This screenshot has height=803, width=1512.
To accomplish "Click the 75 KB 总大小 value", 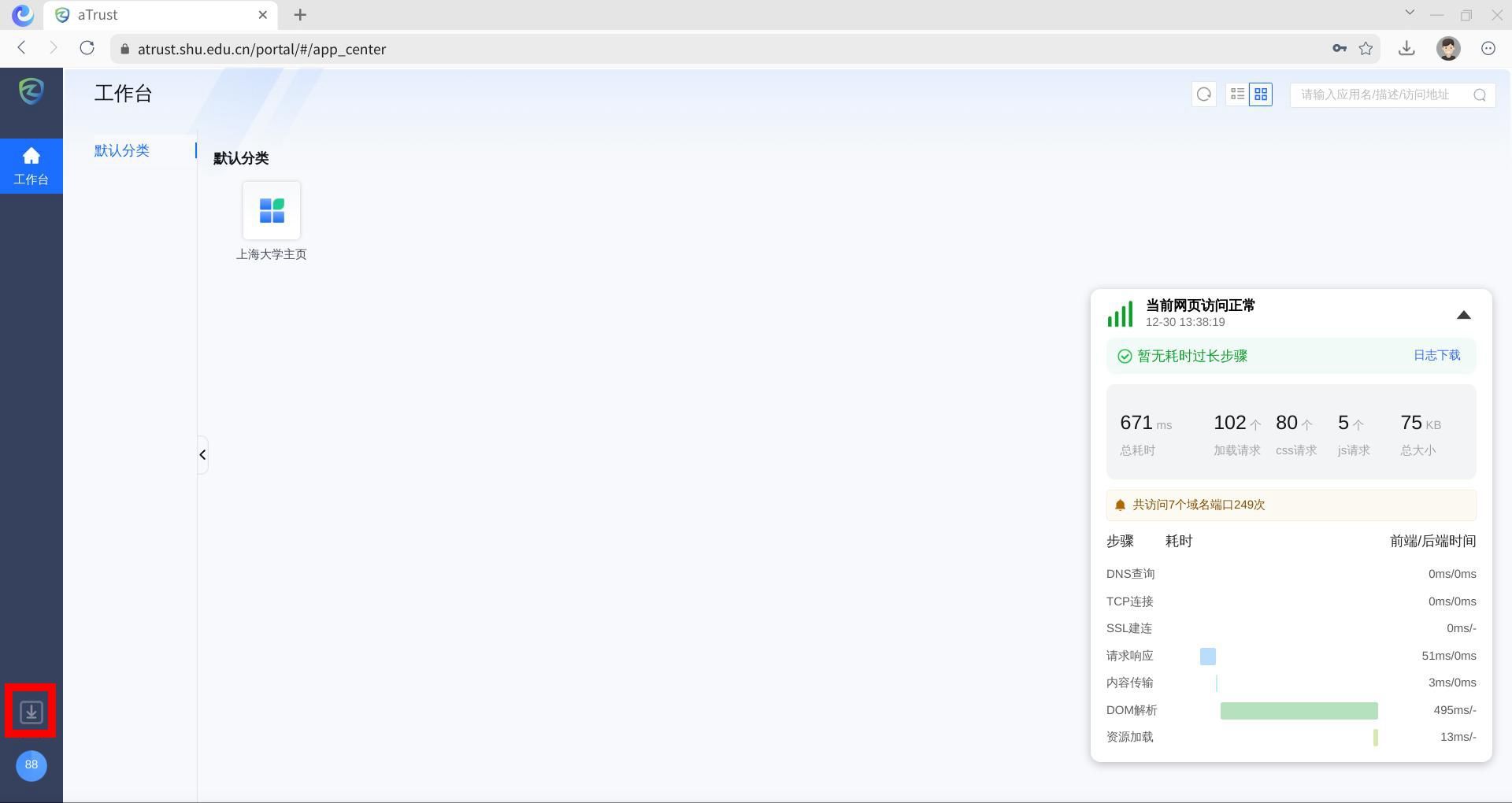I will [1421, 434].
